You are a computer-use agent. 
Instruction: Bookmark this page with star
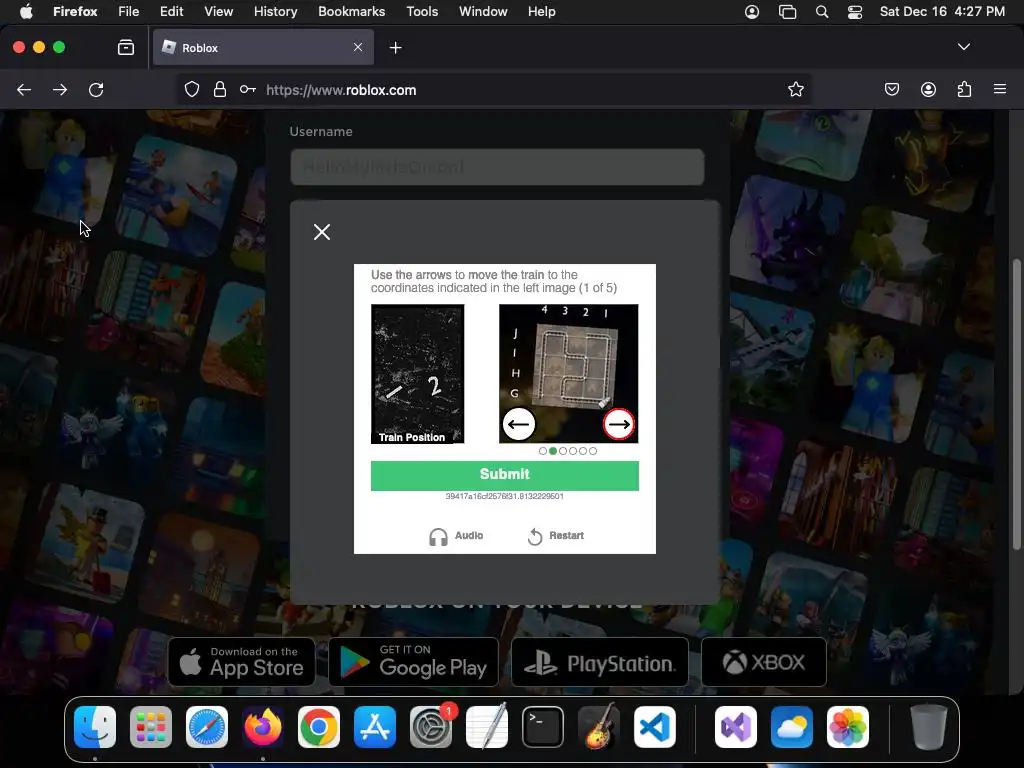(795, 89)
